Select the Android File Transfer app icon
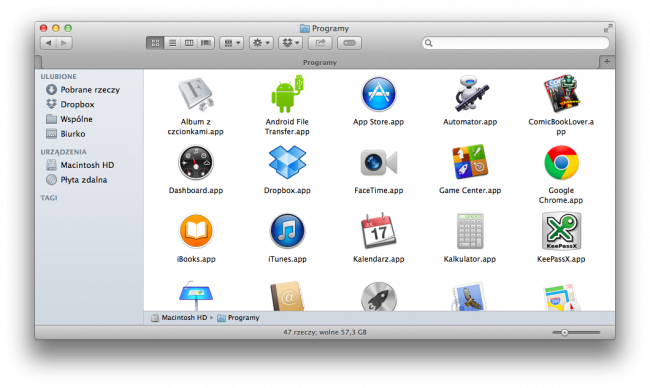Screen dimensions: 650x388 point(287,94)
